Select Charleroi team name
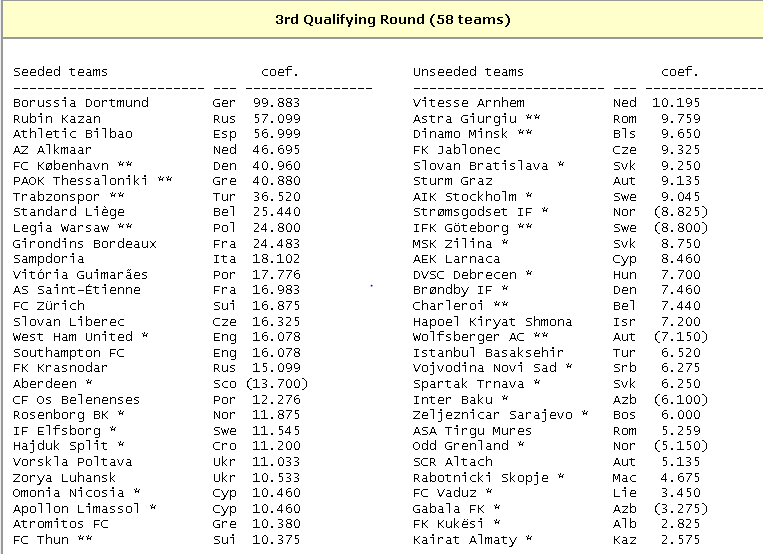The image size is (763, 554). pyautogui.click(x=448, y=306)
